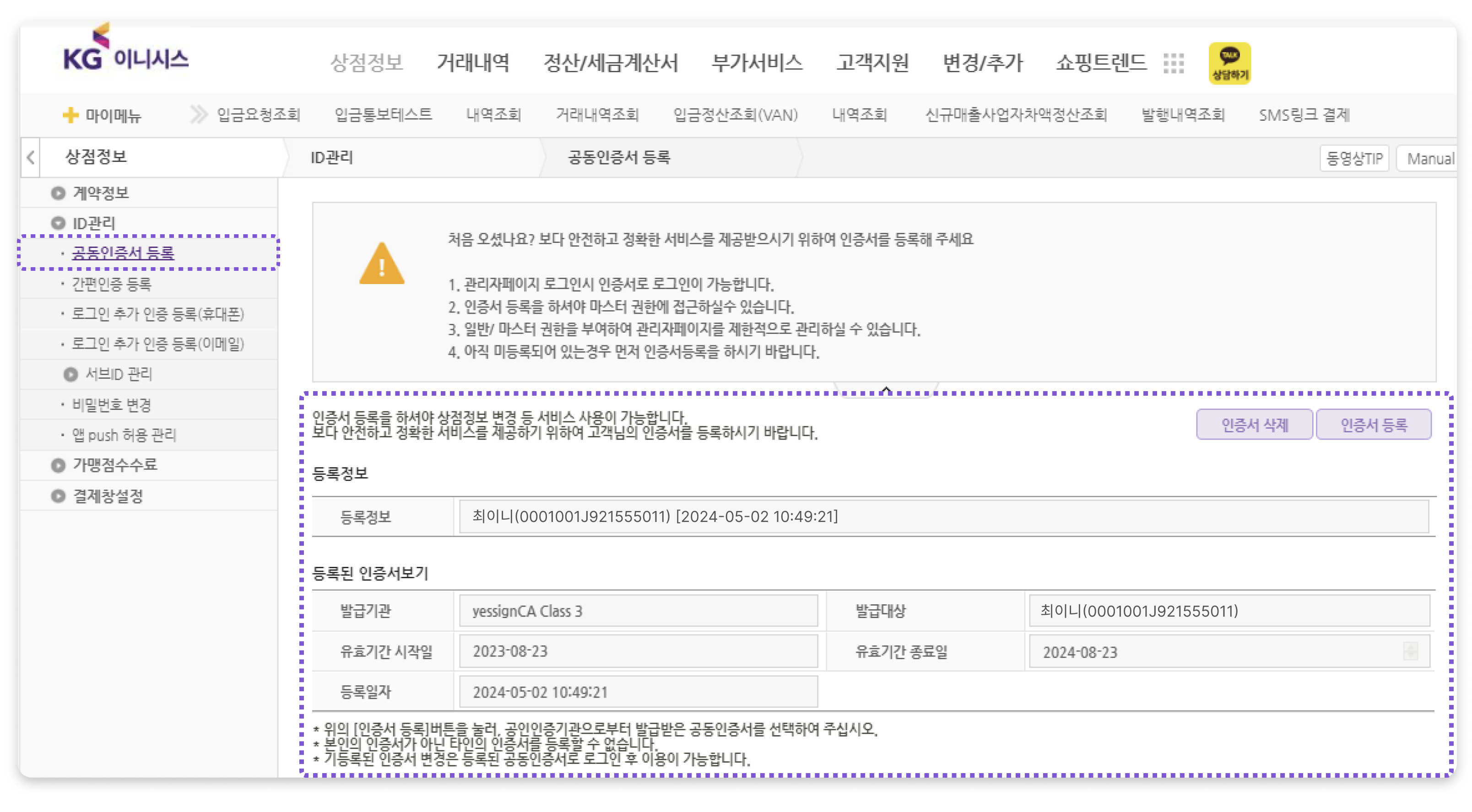Image resolution: width=1472 pixels, height=812 pixels.
Task: Go to 발행내역조회 shortcut
Action: (x=1183, y=115)
